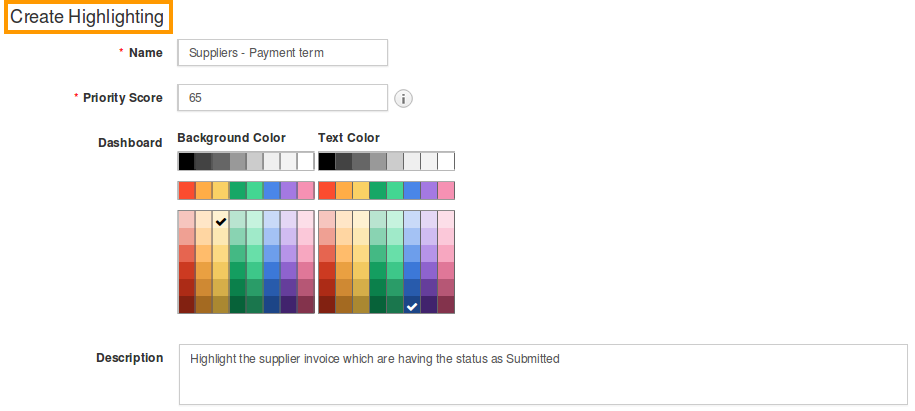This screenshot has height=411, width=915.
Task: Click the Description label
Action: [x=130, y=358]
